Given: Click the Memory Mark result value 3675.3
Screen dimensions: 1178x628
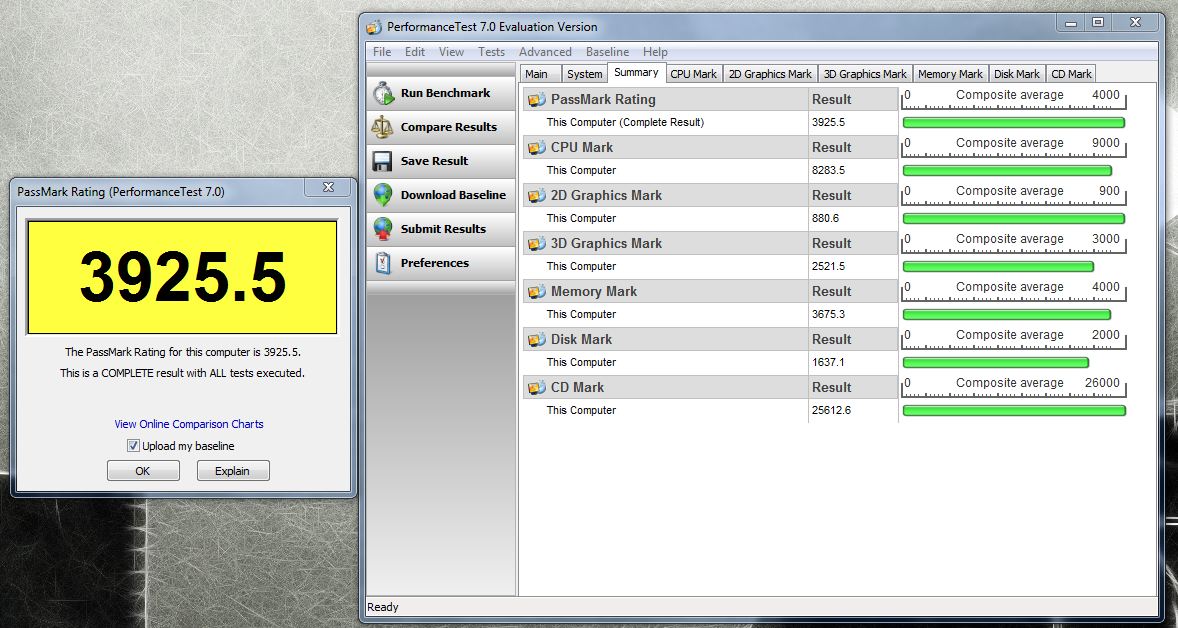Looking at the screenshot, I should (x=828, y=315).
